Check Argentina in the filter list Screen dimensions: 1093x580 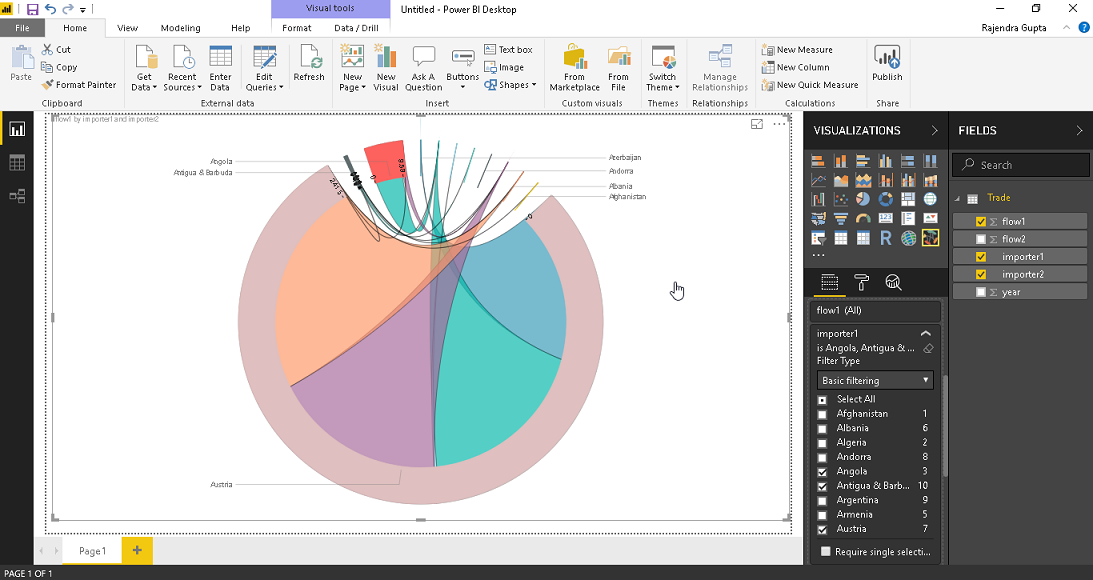[823, 501]
